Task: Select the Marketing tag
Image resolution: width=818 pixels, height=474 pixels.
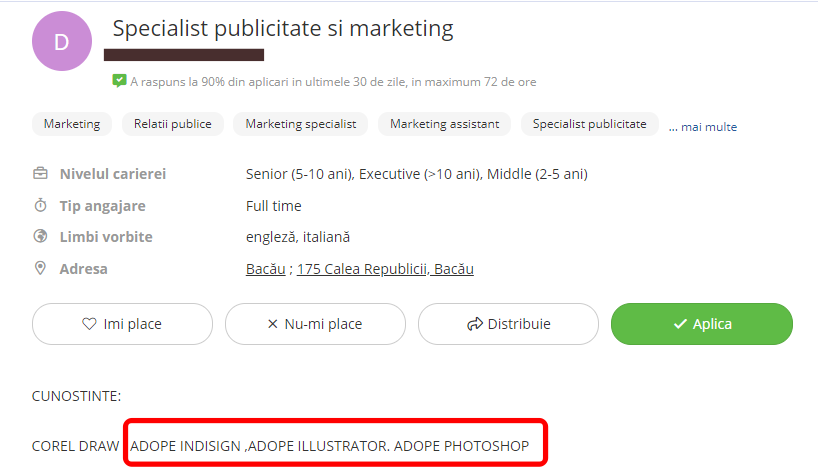Action: pos(72,124)
